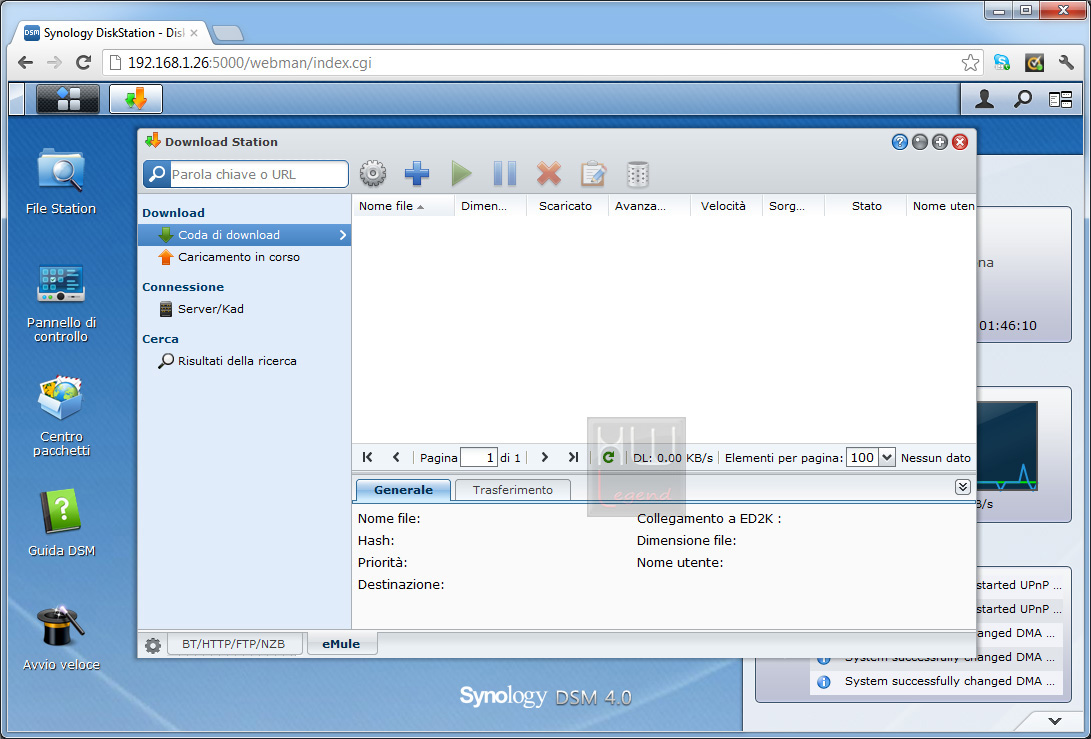Open File Station desktop icon
This screenshot has height=739, width=1091.
(61, 181)
